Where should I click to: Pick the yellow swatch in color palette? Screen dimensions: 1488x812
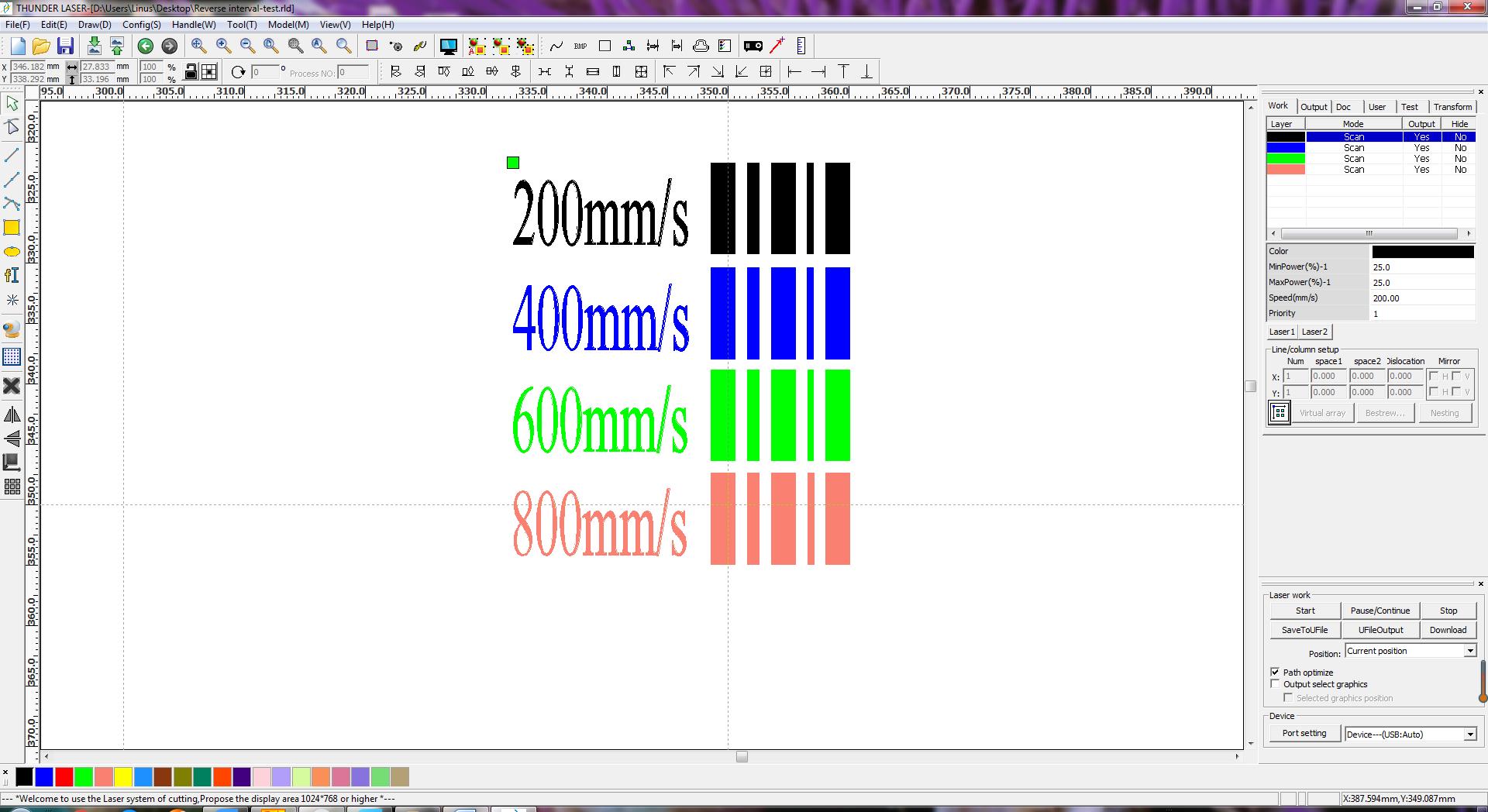[x=122, y=777]
